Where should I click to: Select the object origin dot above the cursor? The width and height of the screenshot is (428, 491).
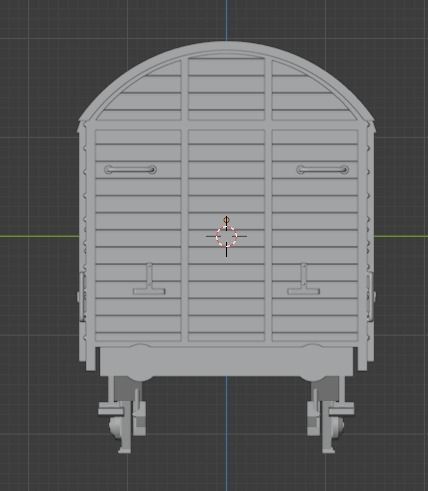[x=227, y=220]
